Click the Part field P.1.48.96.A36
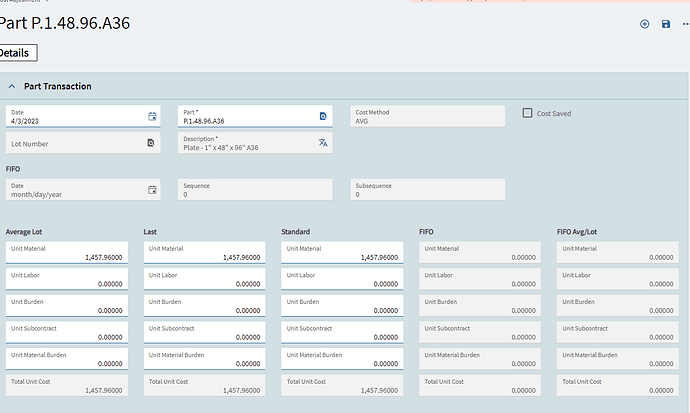 255,116
